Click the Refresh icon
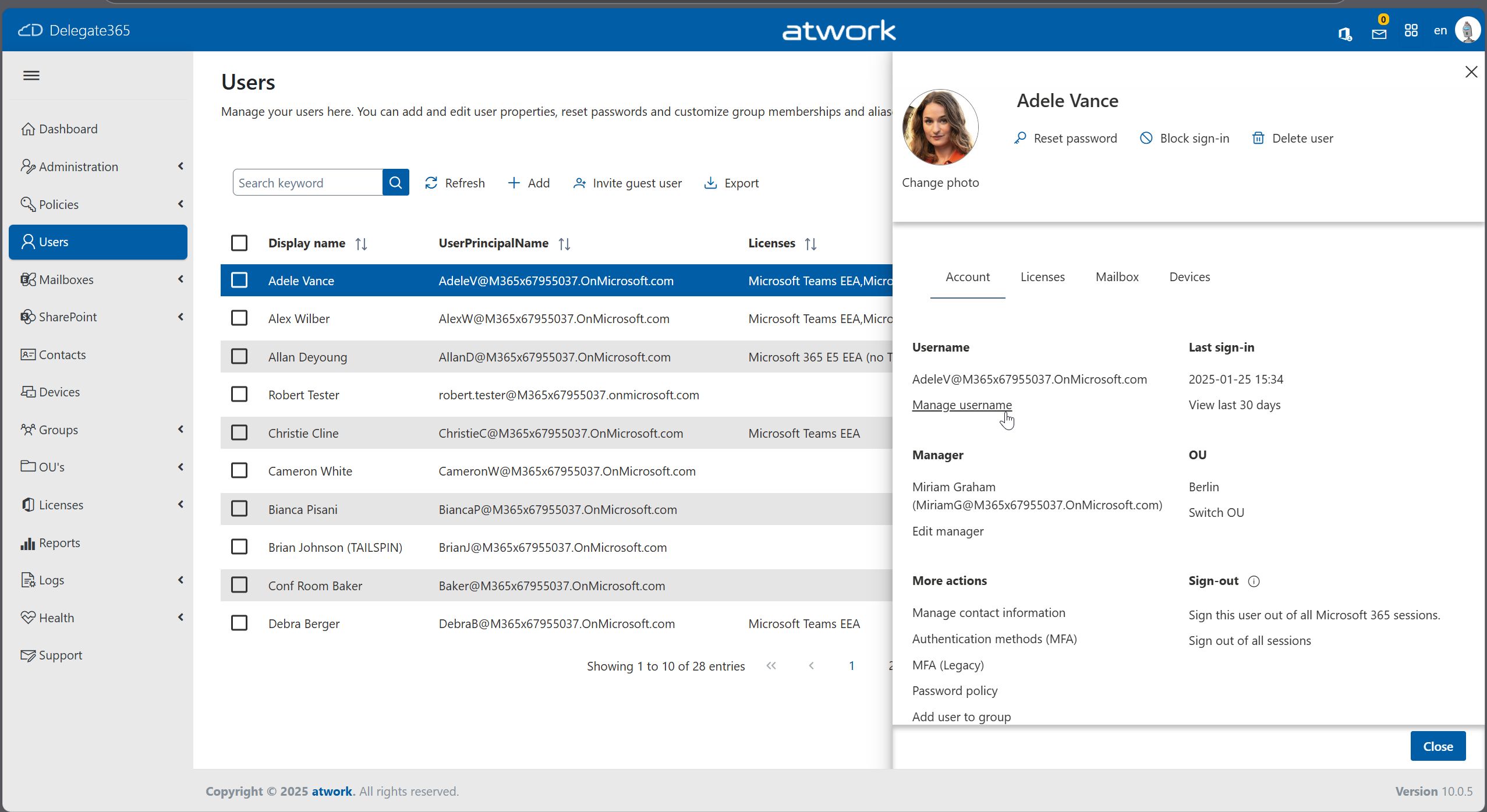Image resolution: width=1487 pixels, height=812 pixels. coord(431,183)
